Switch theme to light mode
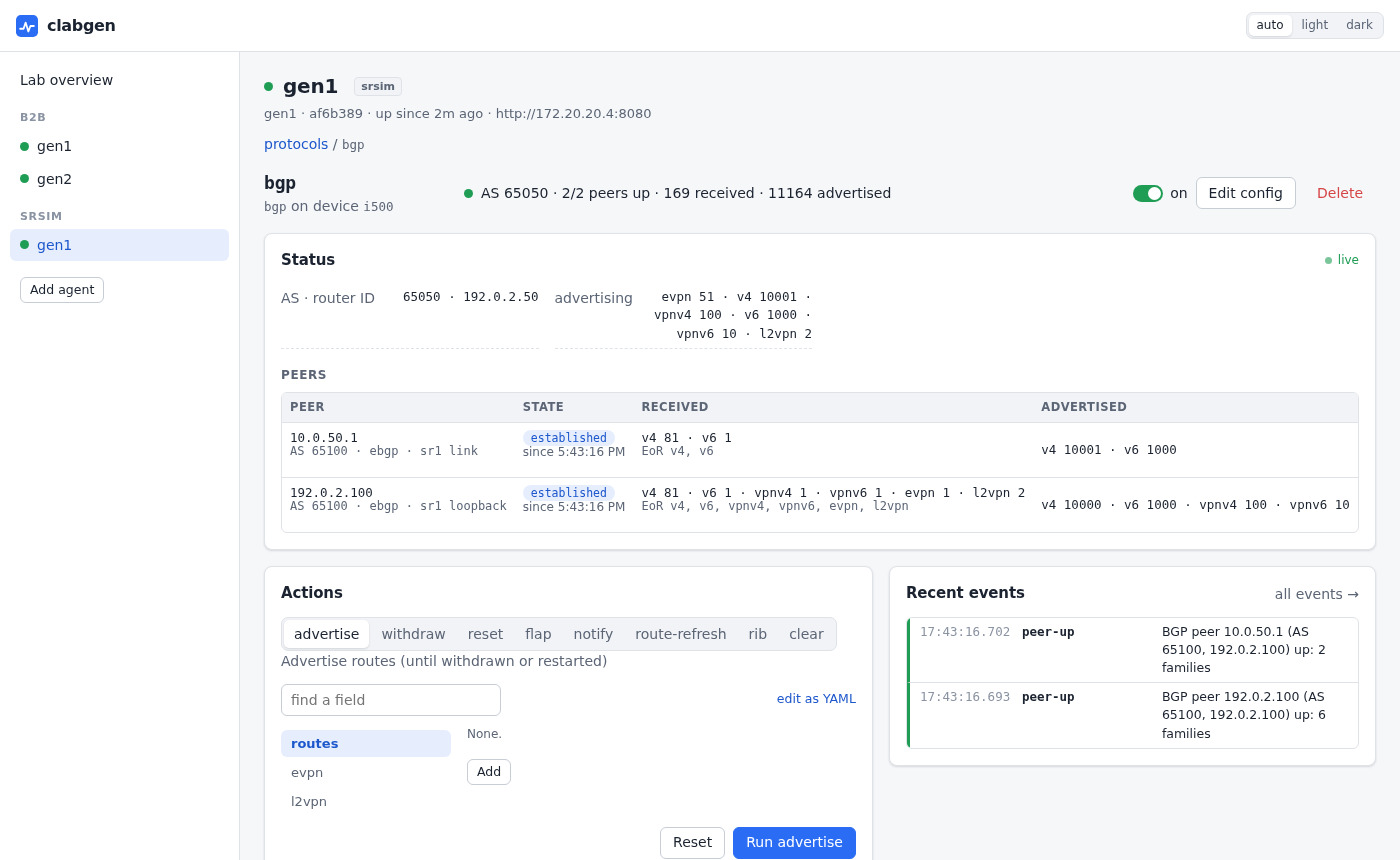 (1315, 25)
